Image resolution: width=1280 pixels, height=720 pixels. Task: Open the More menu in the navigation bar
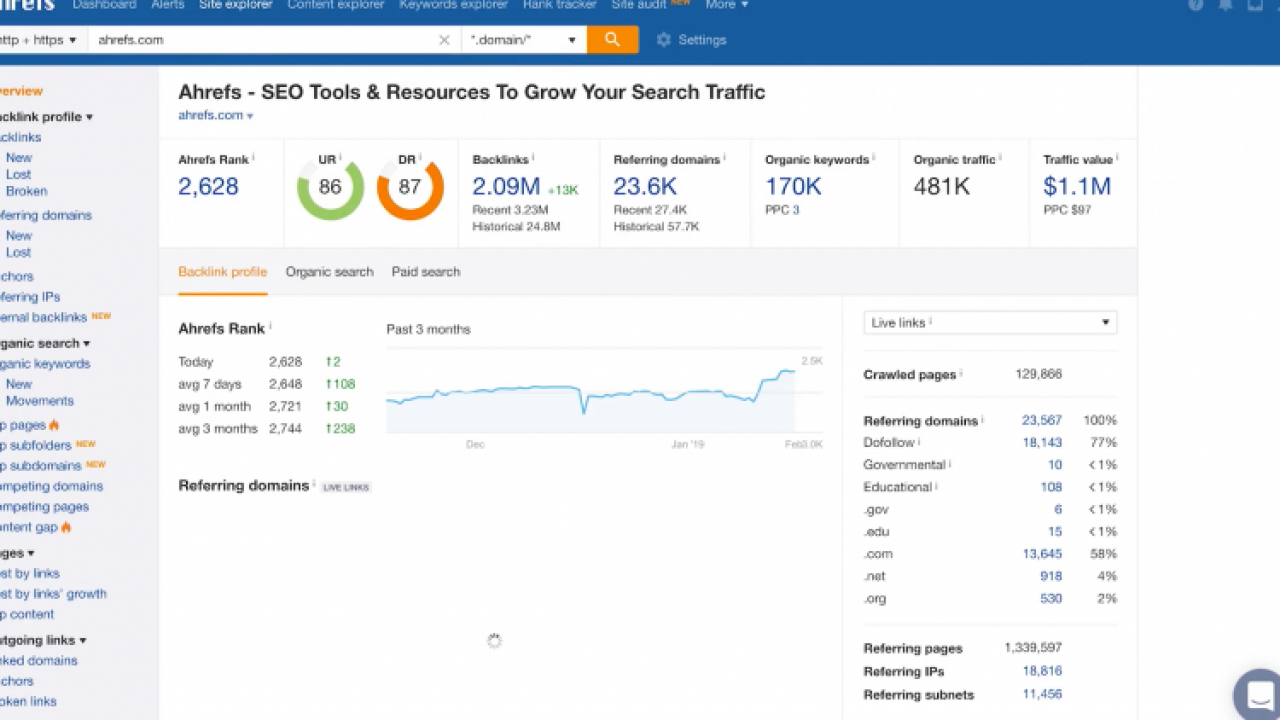click(726, 6)
